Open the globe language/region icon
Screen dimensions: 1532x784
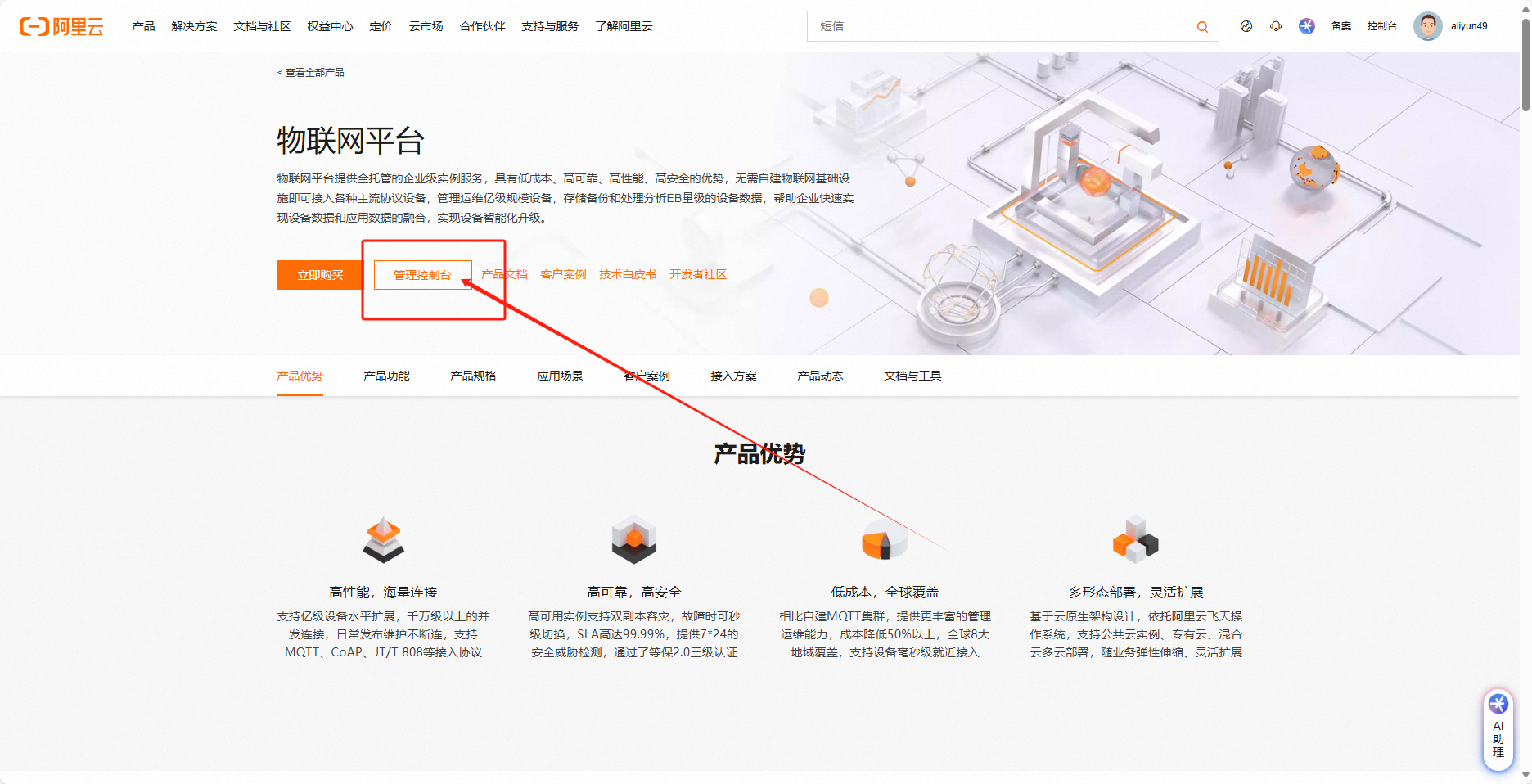coord(1246,26)
